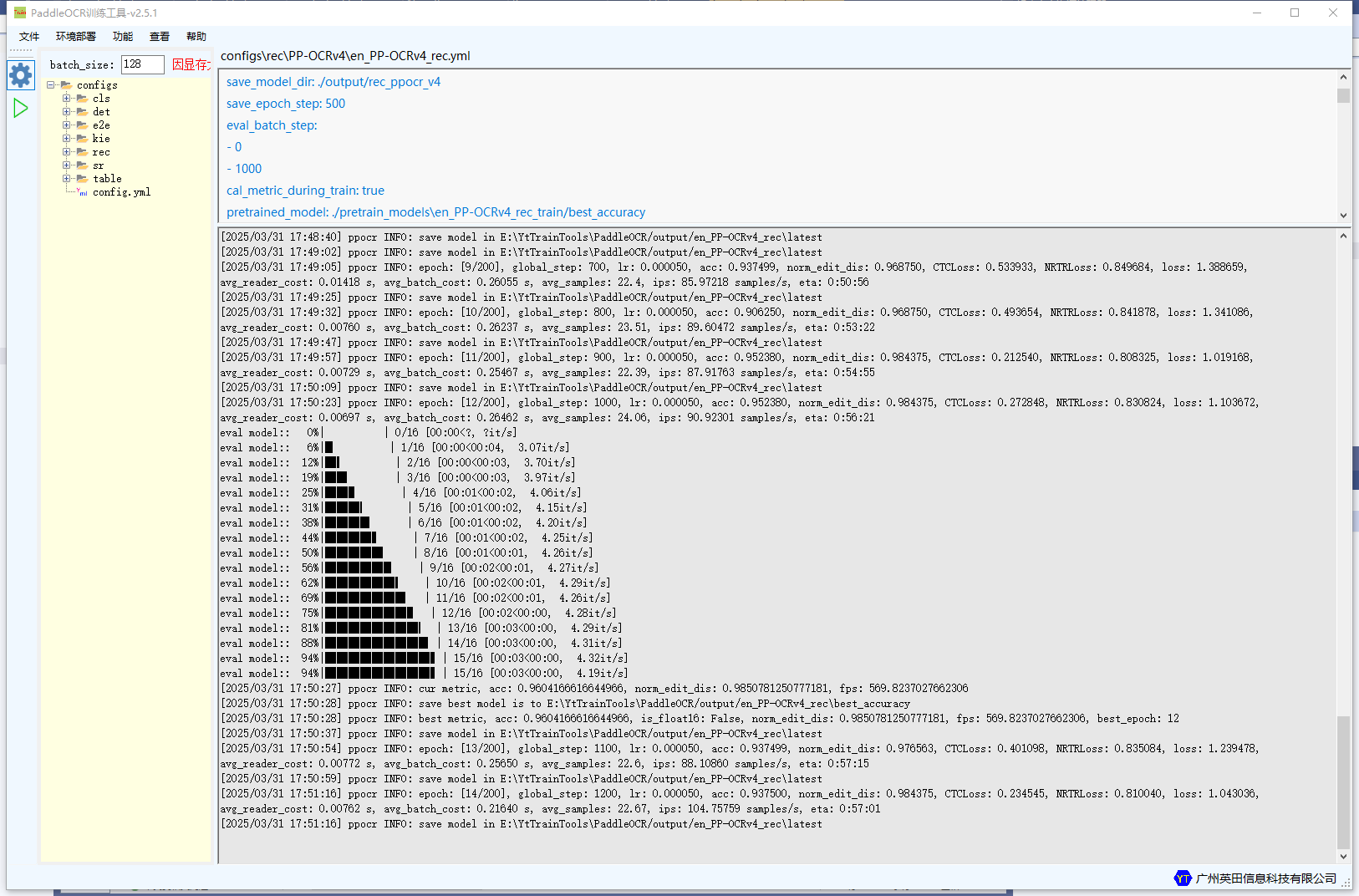1359x896 pixels.
Task: Click the red 因显存 warning text
Action: (191, 64)
